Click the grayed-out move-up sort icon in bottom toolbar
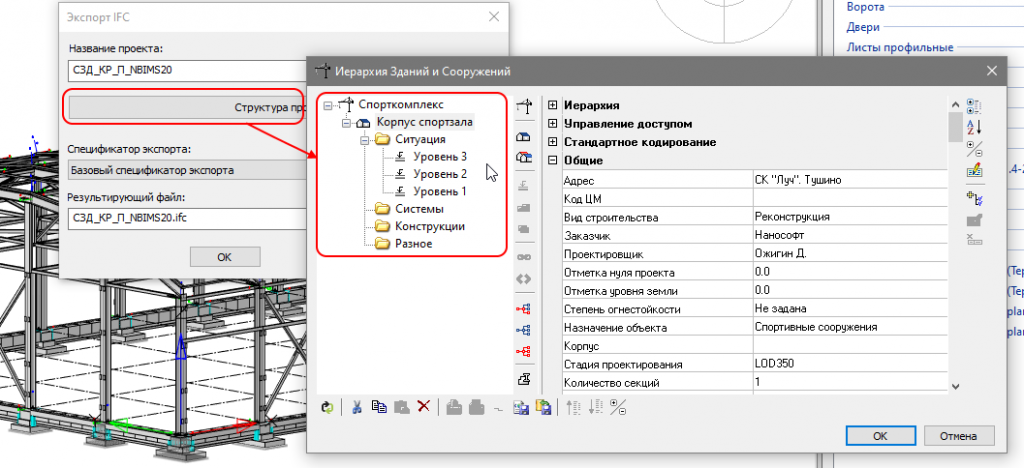 coord(573,407)
